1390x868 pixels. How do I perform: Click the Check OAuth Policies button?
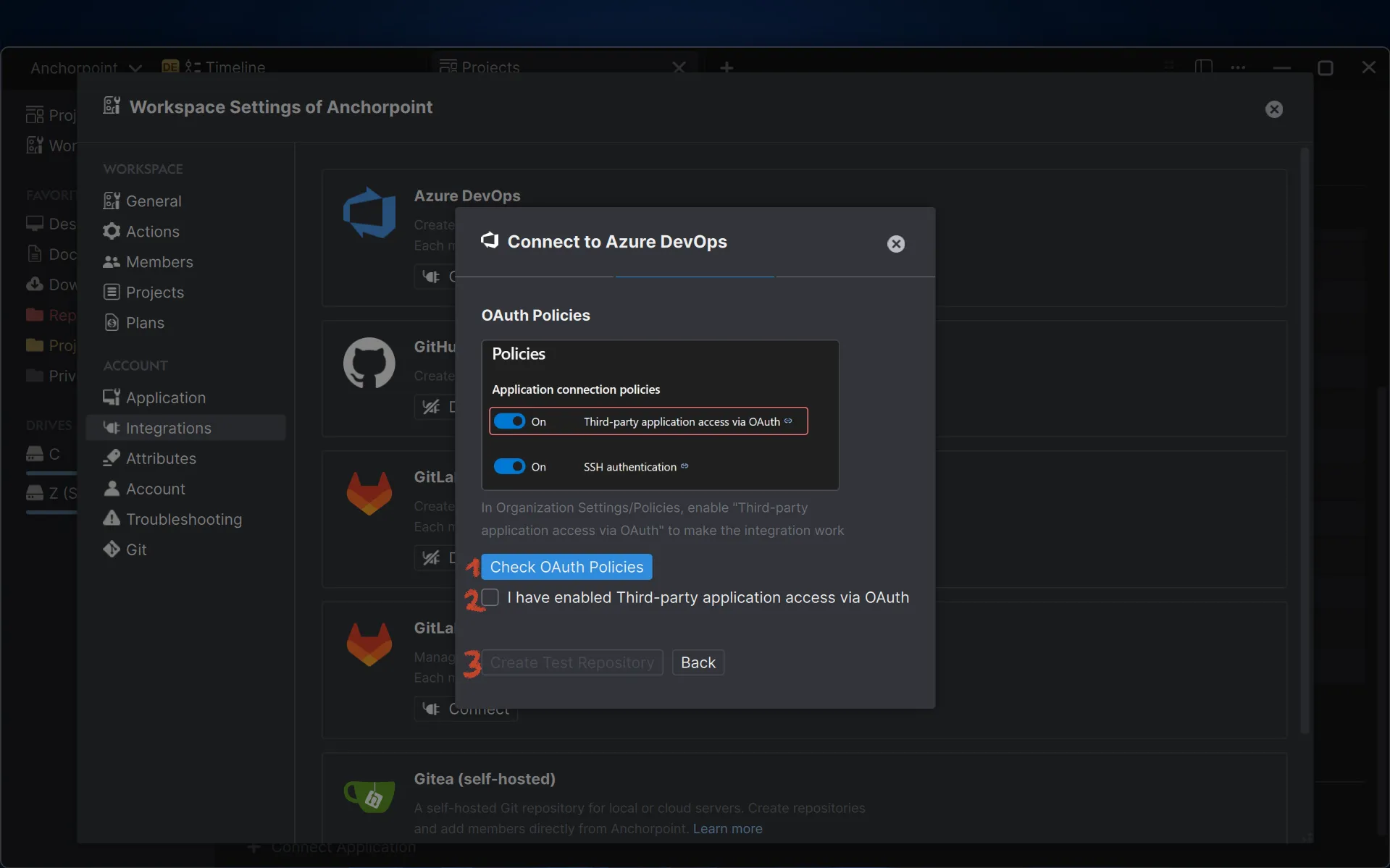(566, 567)
